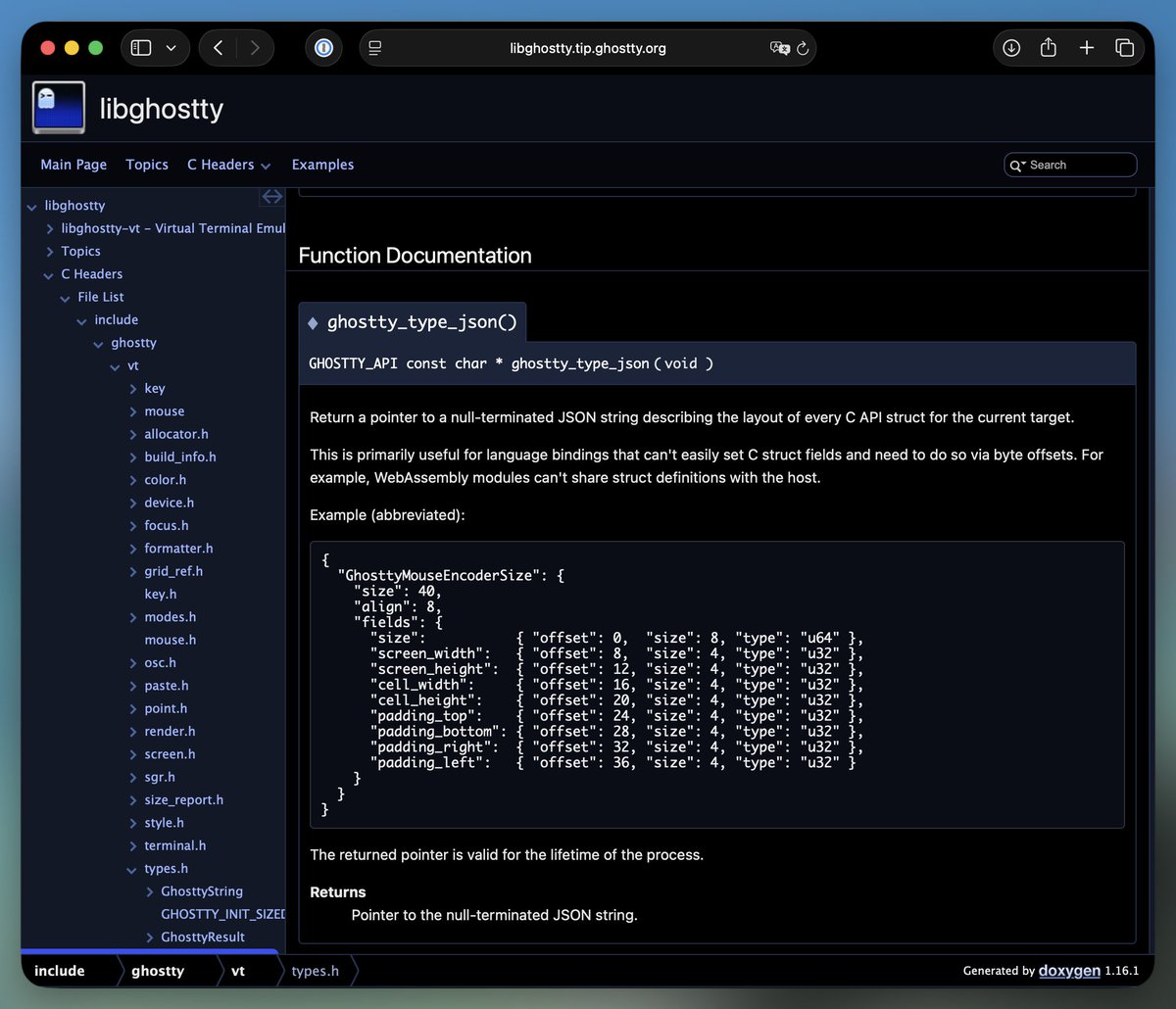Click vt in breadcrumb path
The height and width of the screenshot is (1009, 1176).
click(x=238, y=971)
